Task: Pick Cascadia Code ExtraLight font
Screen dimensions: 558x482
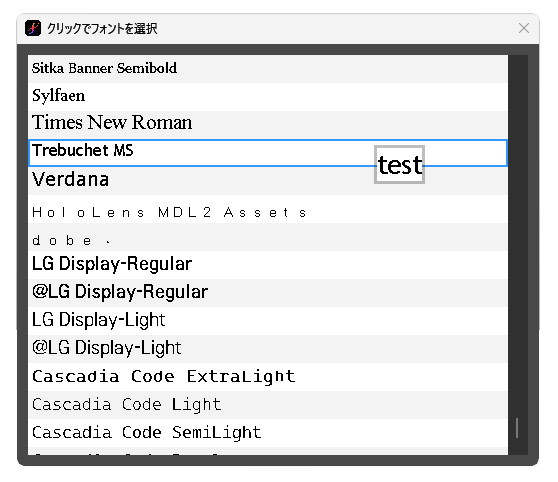Action: 268,377
